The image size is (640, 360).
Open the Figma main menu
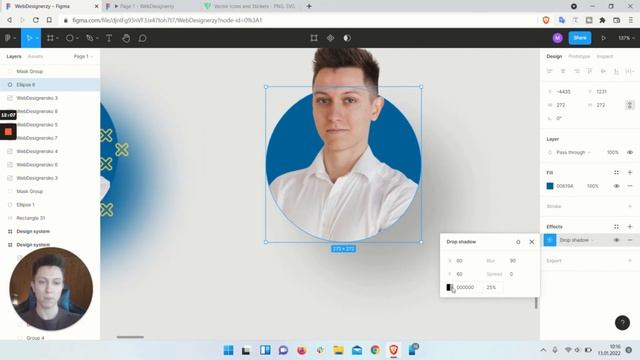pyautogui.click(x=8, y=38)
